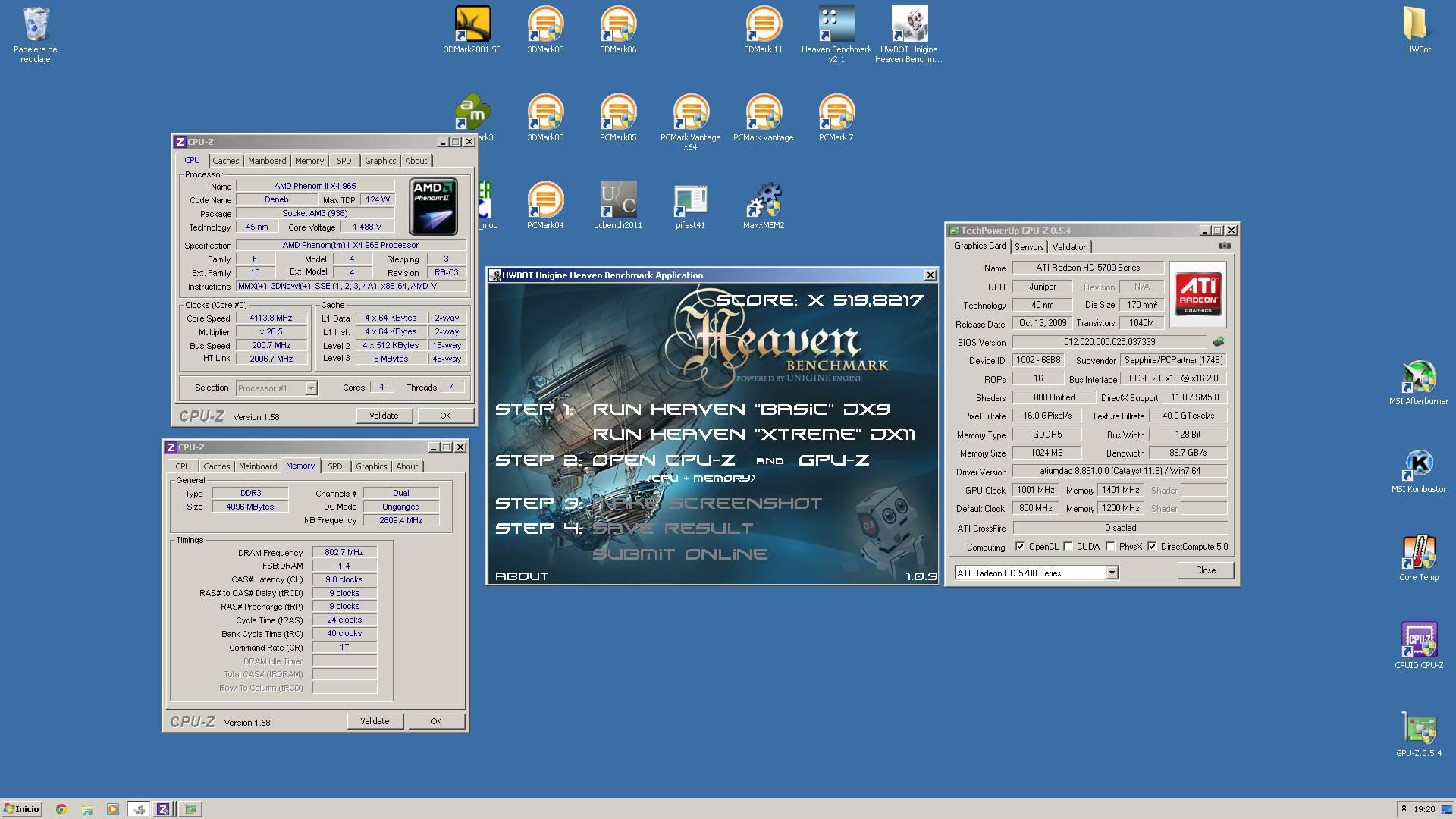Open MSI Kombustor desktop shortcut

pyautogui.click(x=1418, y=470)
